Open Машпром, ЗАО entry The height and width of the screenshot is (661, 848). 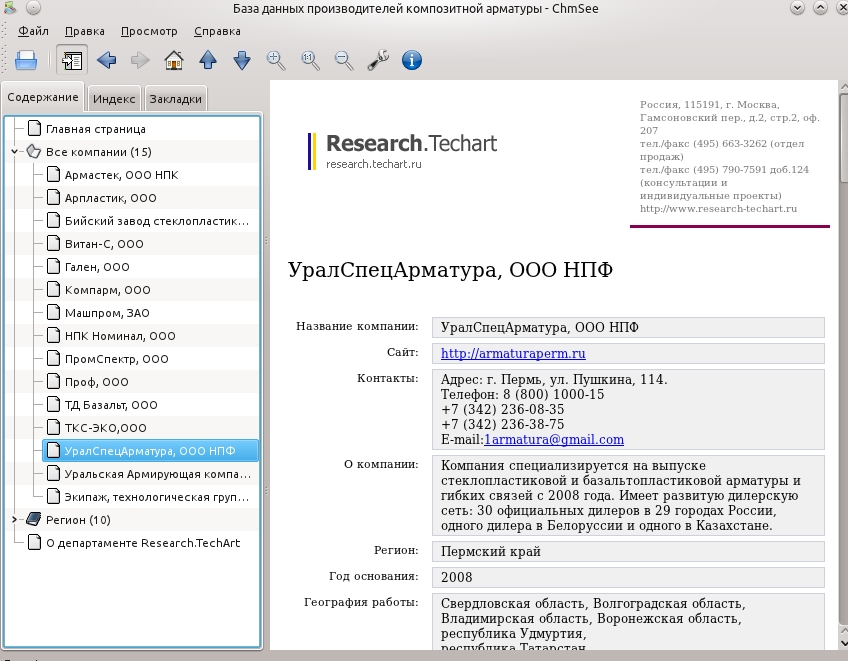click(107, 313)
